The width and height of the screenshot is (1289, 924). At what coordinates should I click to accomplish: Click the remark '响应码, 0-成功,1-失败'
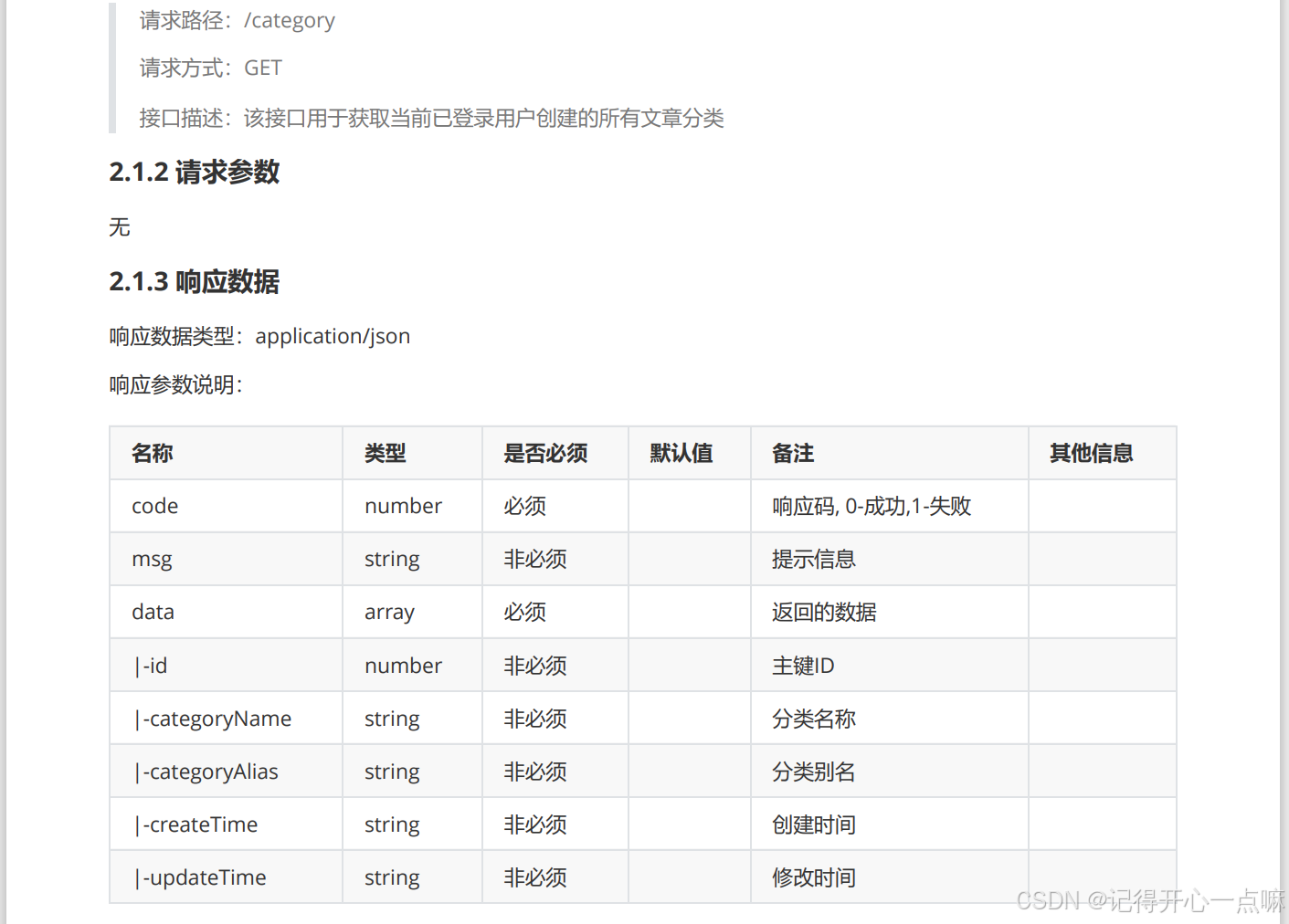coord(872,506)
